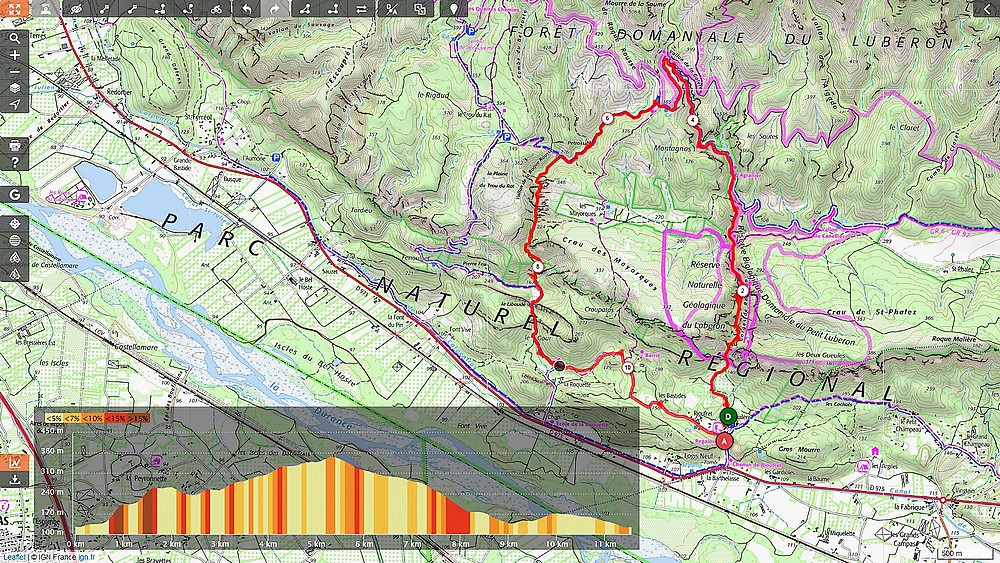Click the striped globe icon
This screenshot has height=563, width=1000.
pyautogui.click(x=14, y=240)
